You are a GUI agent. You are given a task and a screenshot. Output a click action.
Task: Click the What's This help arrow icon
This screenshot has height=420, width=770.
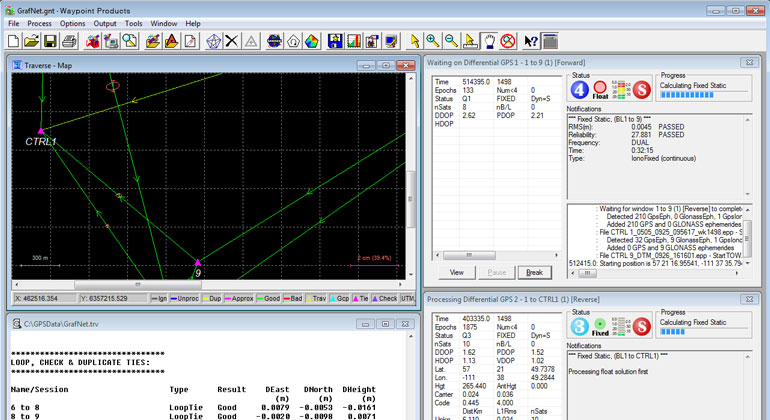click(531, 41)
